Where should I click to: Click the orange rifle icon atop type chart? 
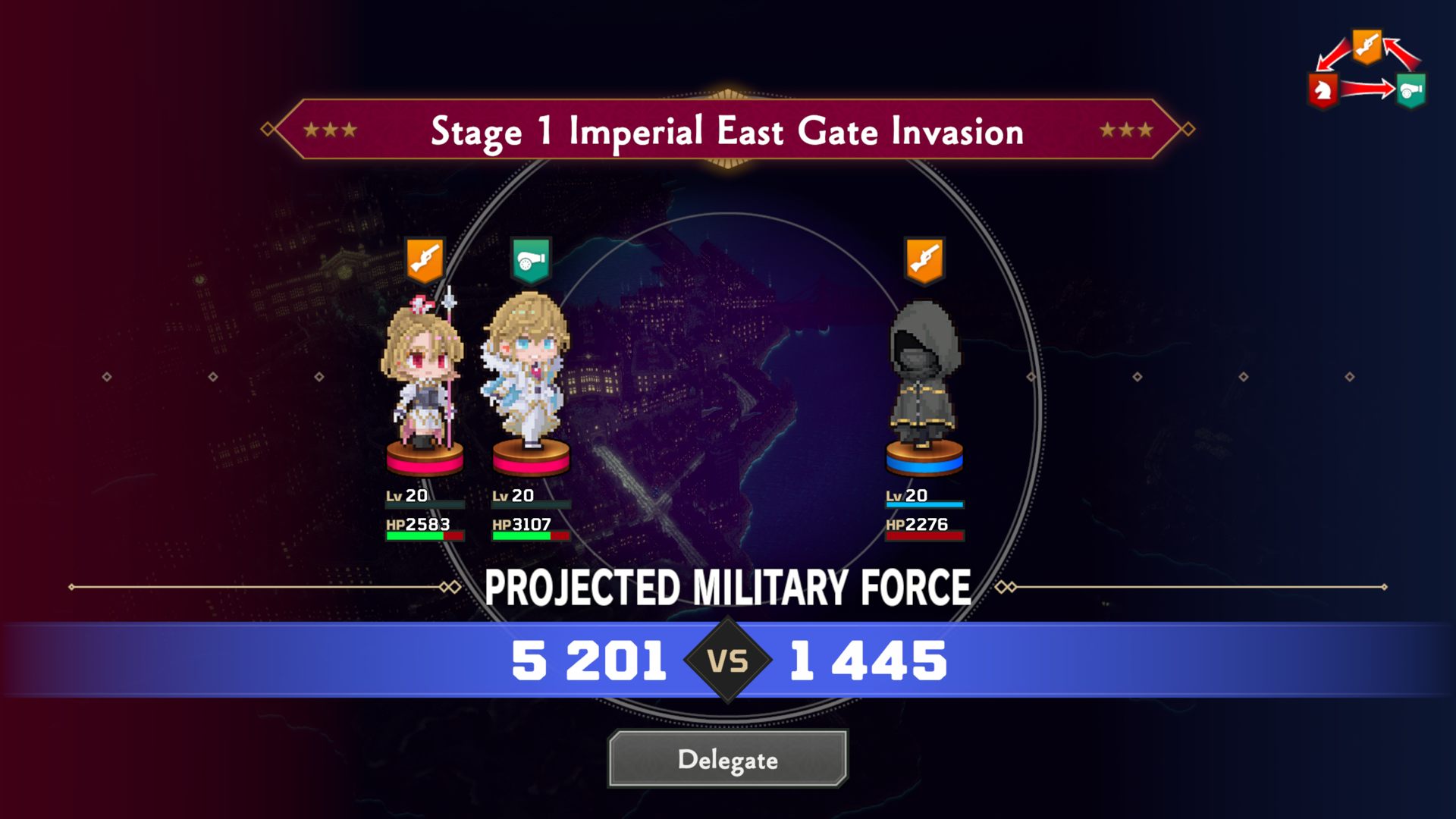(x=1367, y=47)
